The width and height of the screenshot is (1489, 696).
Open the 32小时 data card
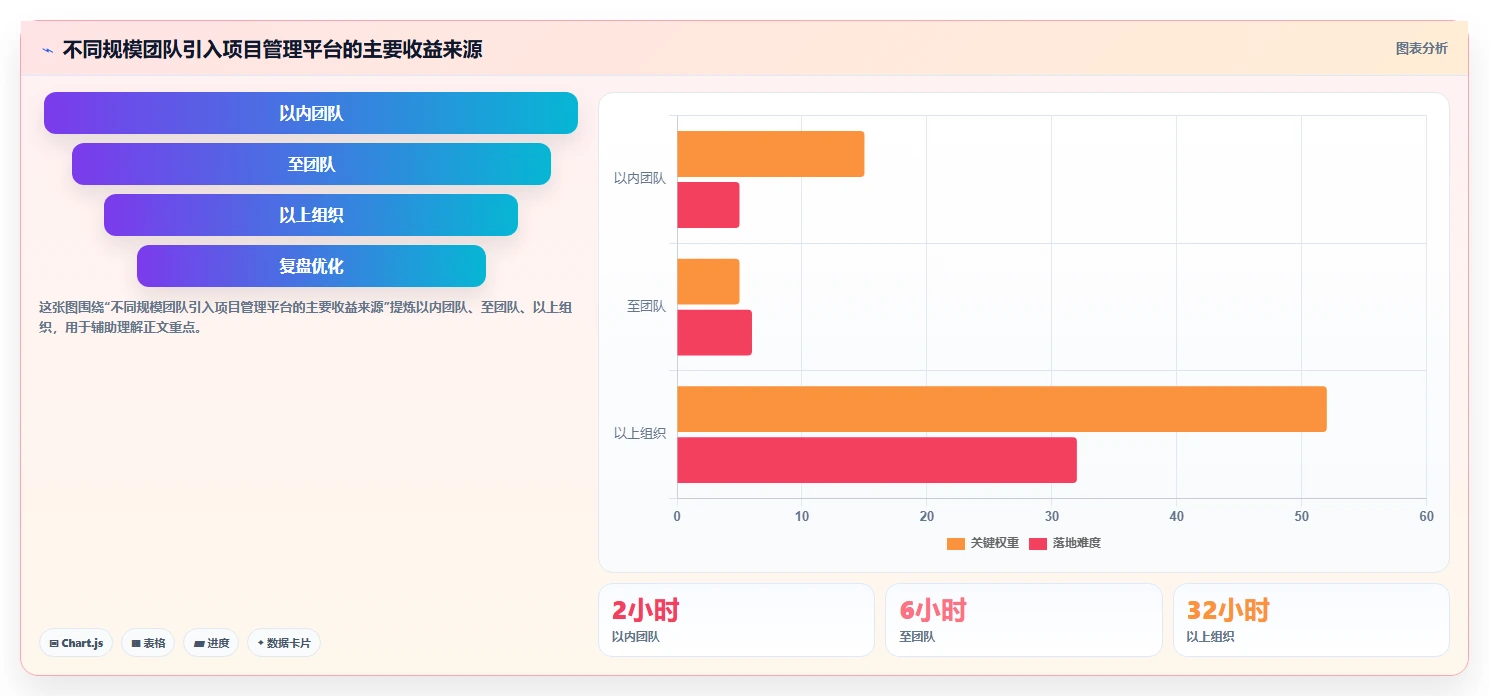pos(1311,620)
